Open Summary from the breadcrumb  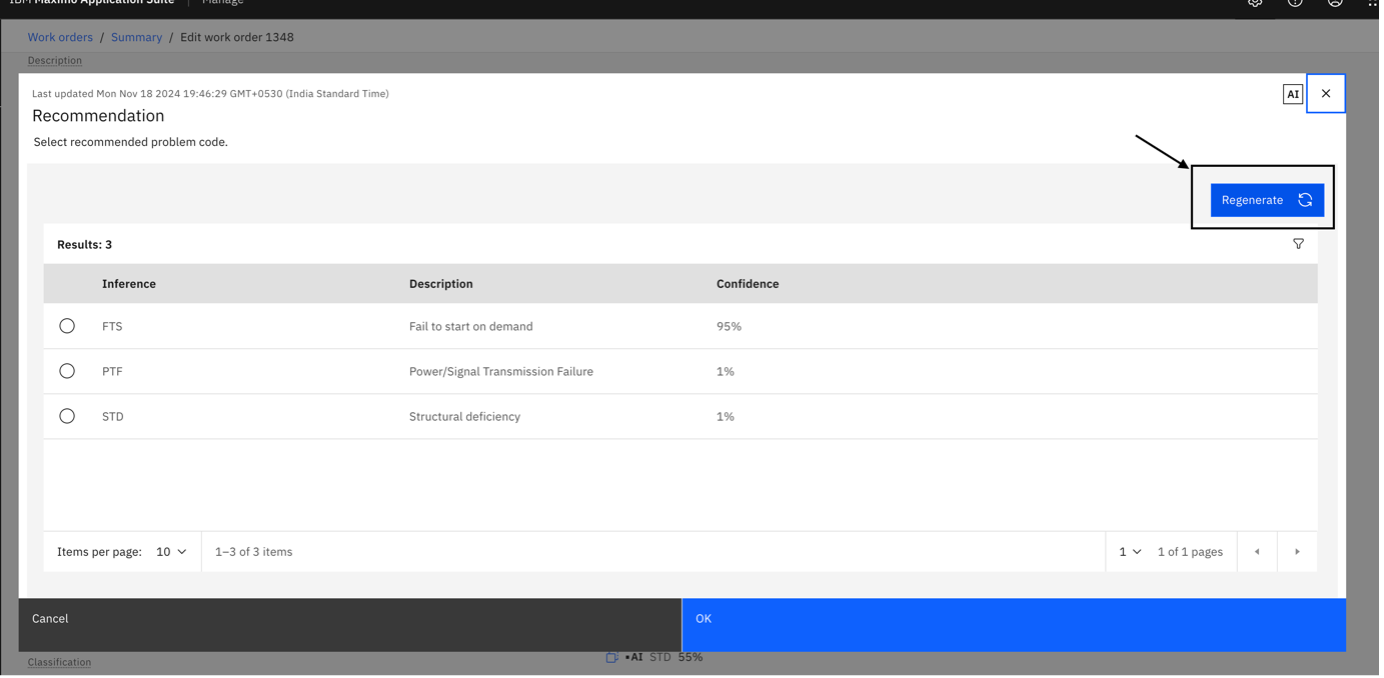click(x=136, y=37)
